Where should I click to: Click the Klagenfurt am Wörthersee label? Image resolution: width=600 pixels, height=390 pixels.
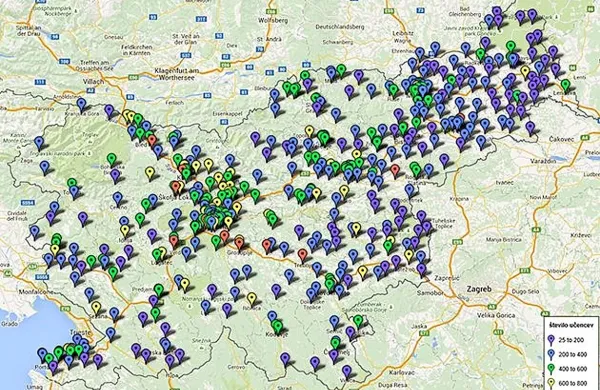coord(176,74)
